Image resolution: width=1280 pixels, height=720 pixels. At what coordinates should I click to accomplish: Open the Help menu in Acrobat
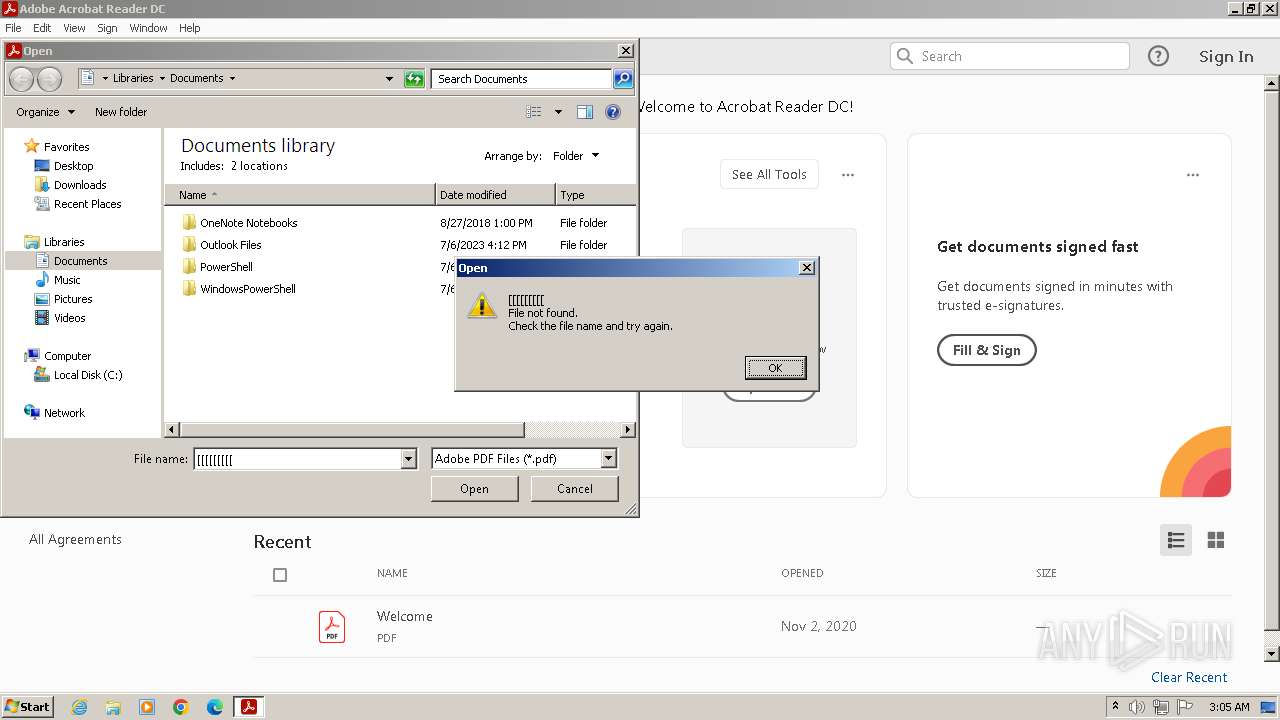click(x=190, y=28)
